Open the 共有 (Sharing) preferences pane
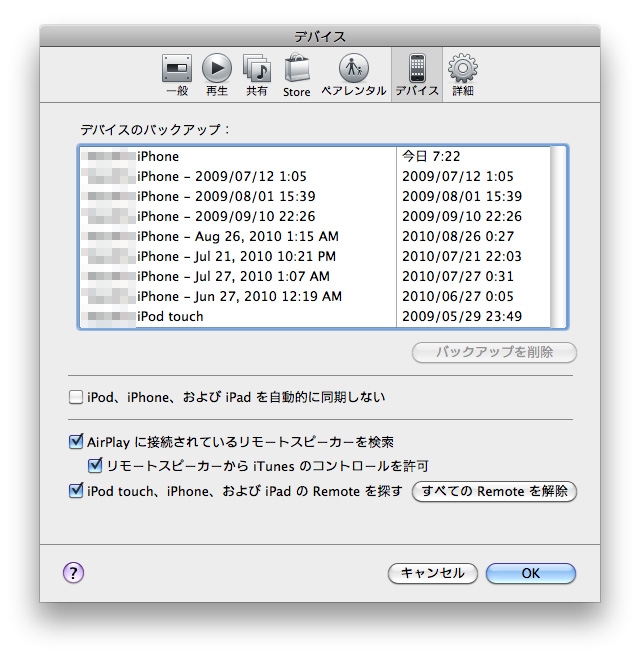 coord(257,75)
